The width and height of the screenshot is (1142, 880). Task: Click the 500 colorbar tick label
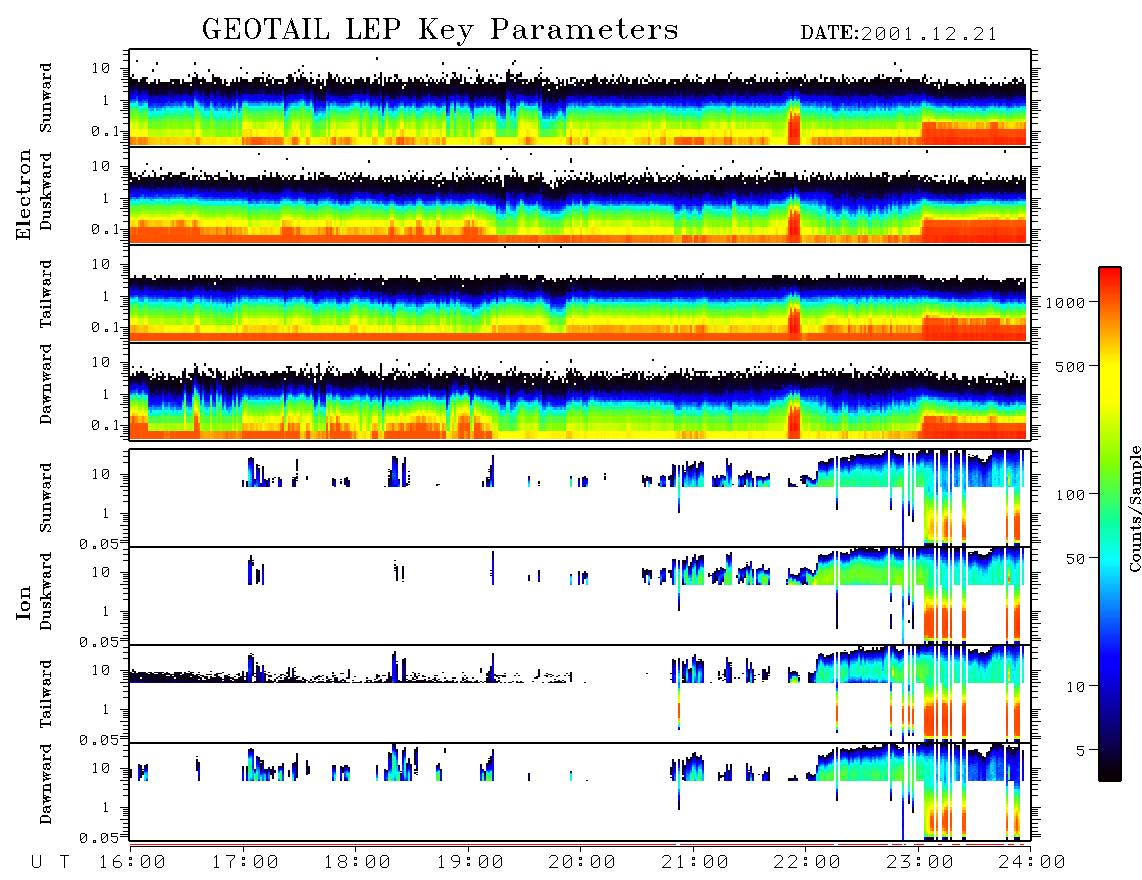1071,366
